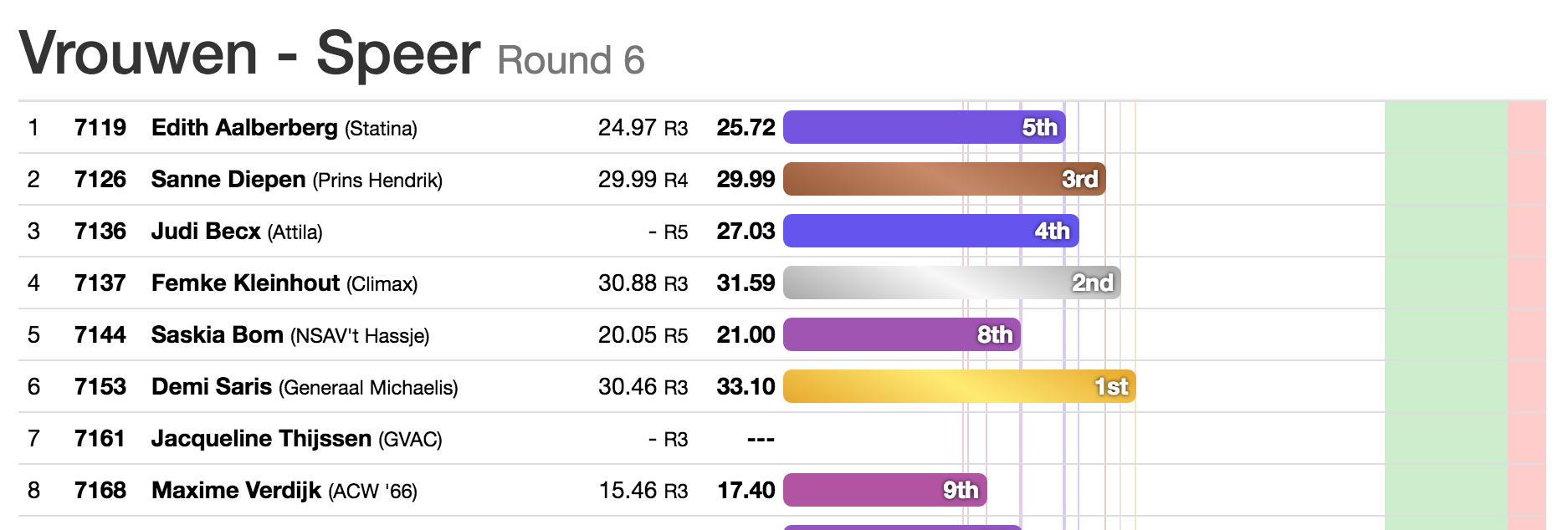This screenshot has height=530, width=1568.
Task: Click Maxime Verdijk's name
Action: click(x=236, y=490)
